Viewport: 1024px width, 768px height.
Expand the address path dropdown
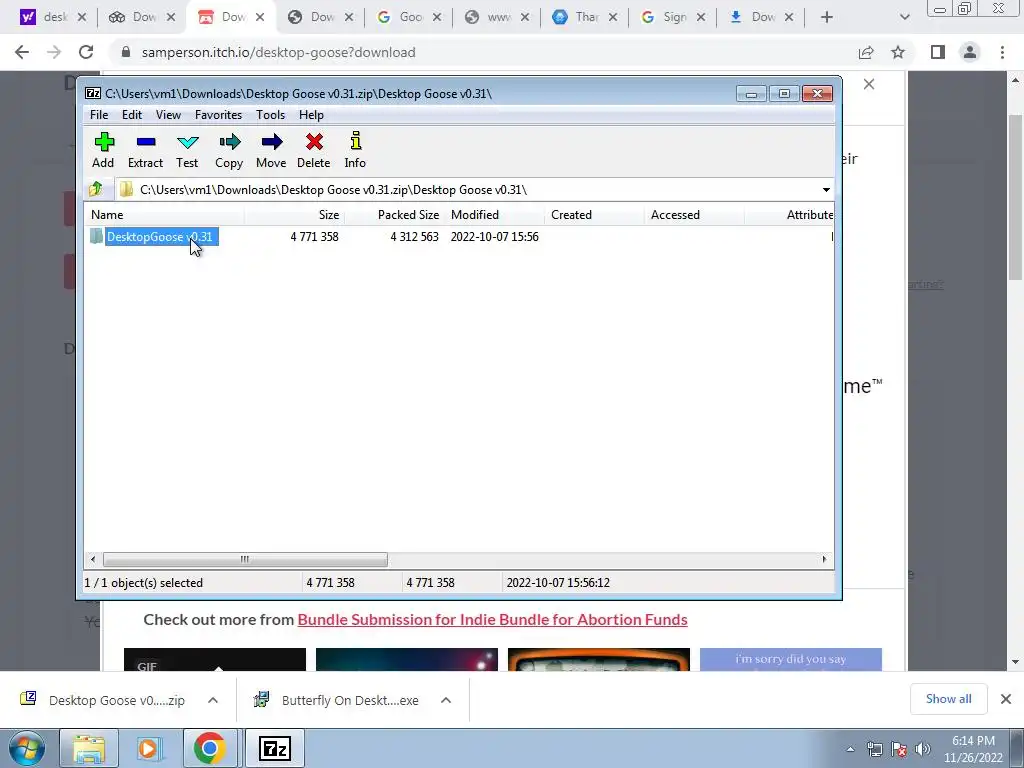[x=826, y=190]
